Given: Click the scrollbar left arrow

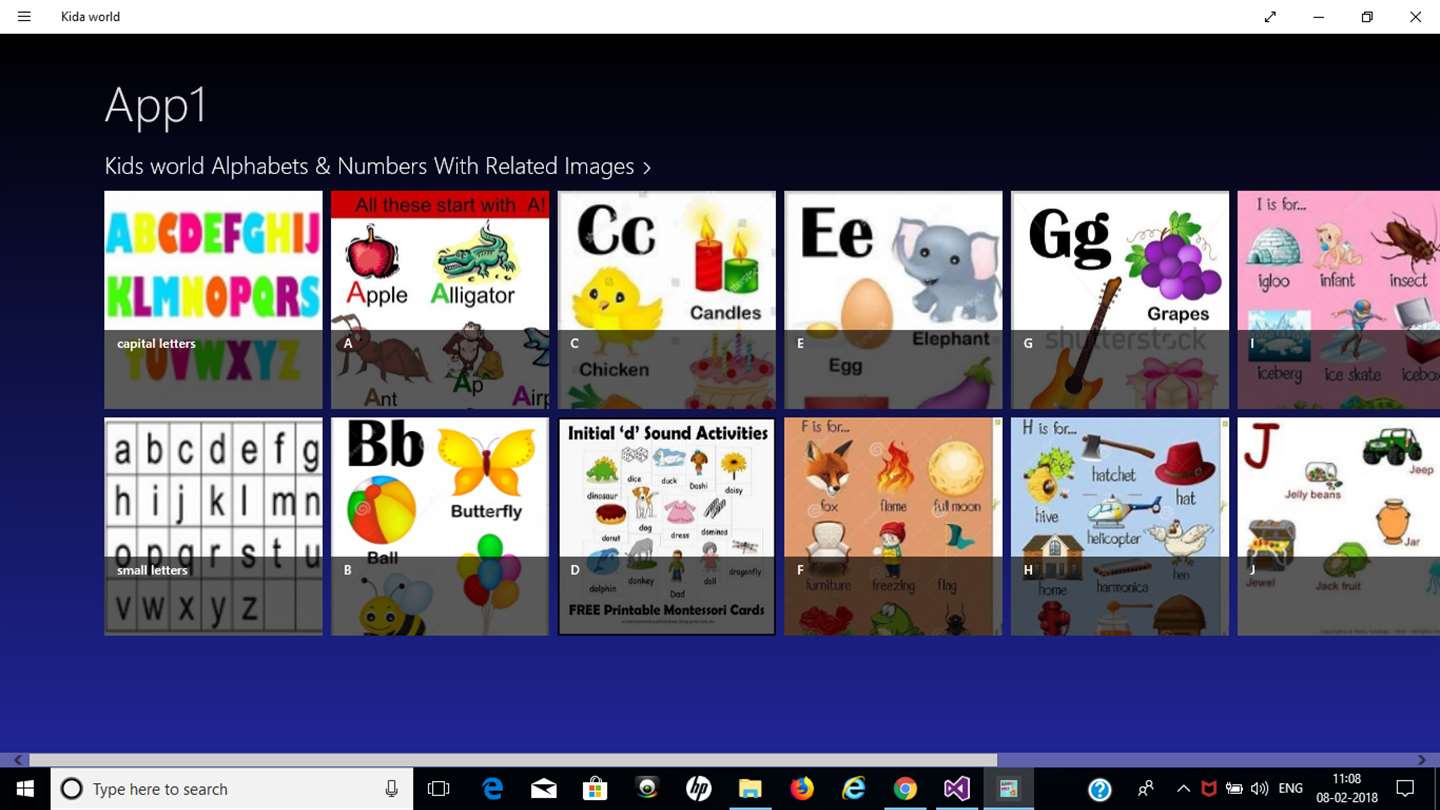Looking at the screenshot, I should (x=18, y=760).
